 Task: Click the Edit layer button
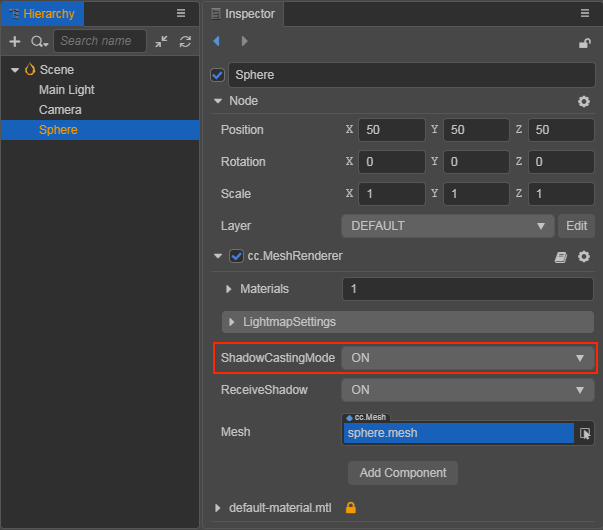576,226
